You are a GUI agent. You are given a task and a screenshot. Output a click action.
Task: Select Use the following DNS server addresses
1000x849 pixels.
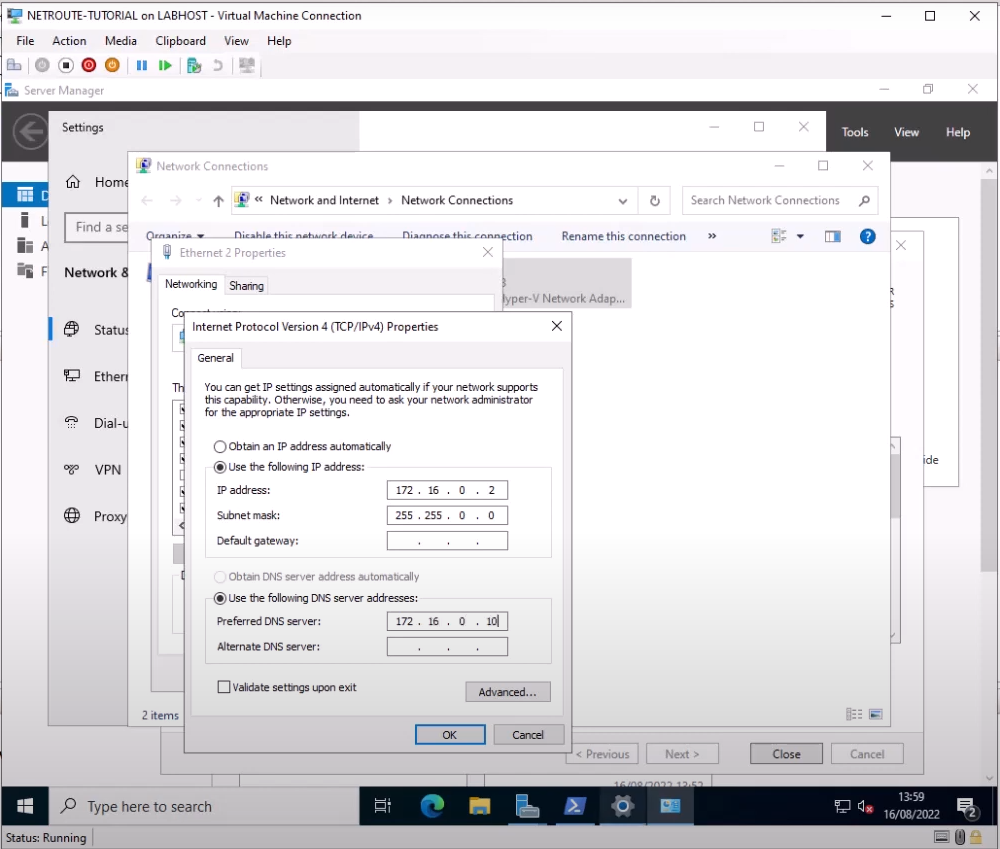pyautogui.click(x=219, y=598)
